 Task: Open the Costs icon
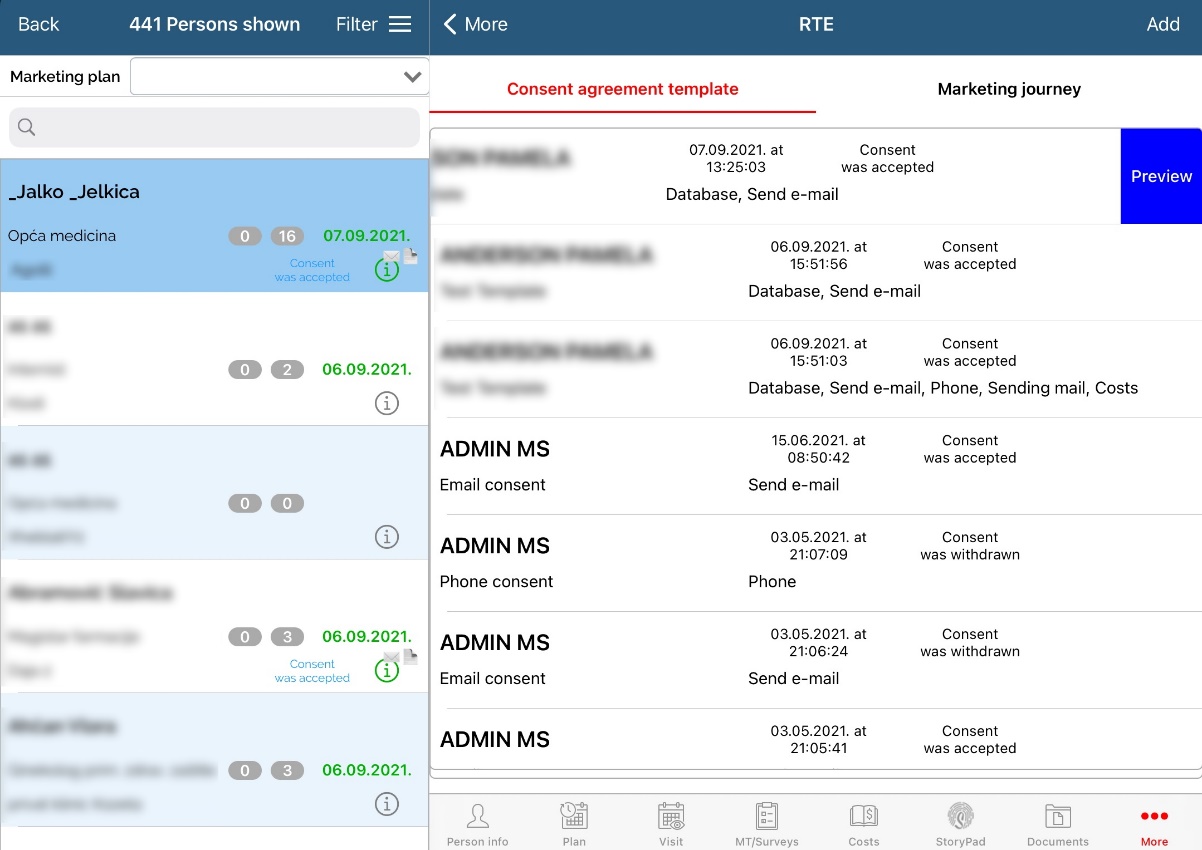(x=864, y=817)
